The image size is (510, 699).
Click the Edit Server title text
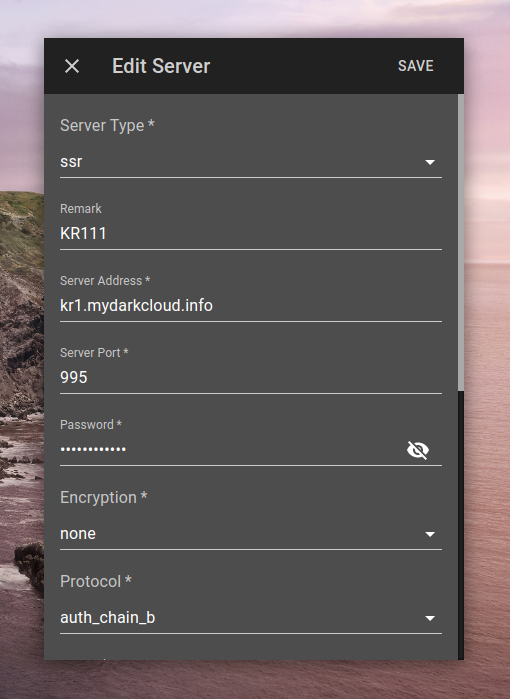161,66
